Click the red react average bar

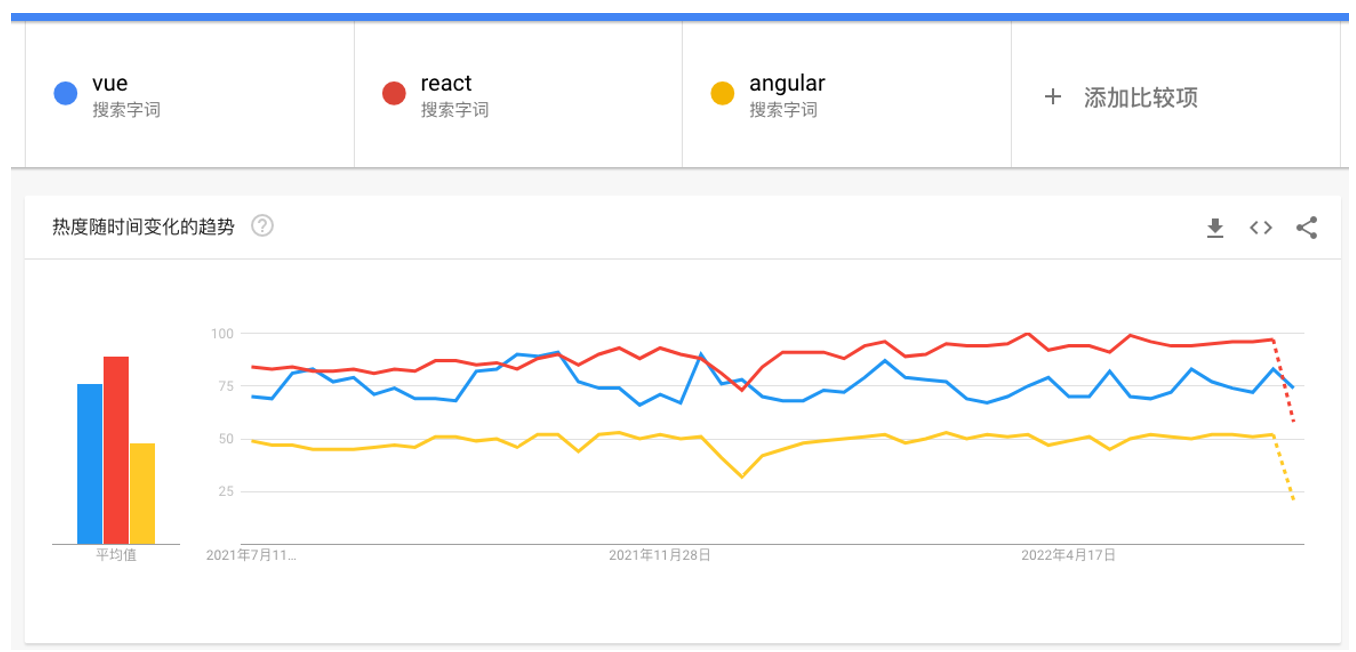coord(116,450)
